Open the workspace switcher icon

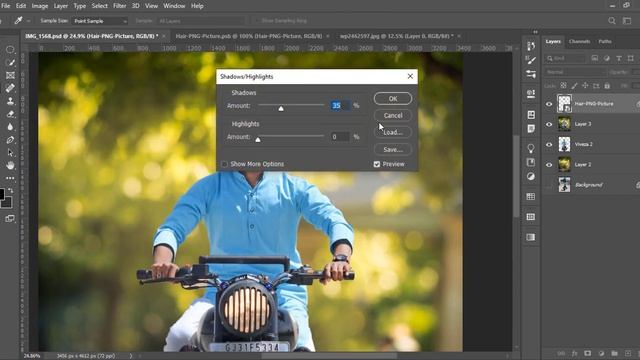click(x=627, y=20)
